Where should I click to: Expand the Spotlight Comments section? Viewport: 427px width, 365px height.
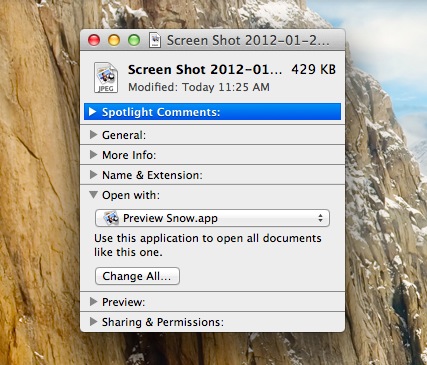point(93,112)
